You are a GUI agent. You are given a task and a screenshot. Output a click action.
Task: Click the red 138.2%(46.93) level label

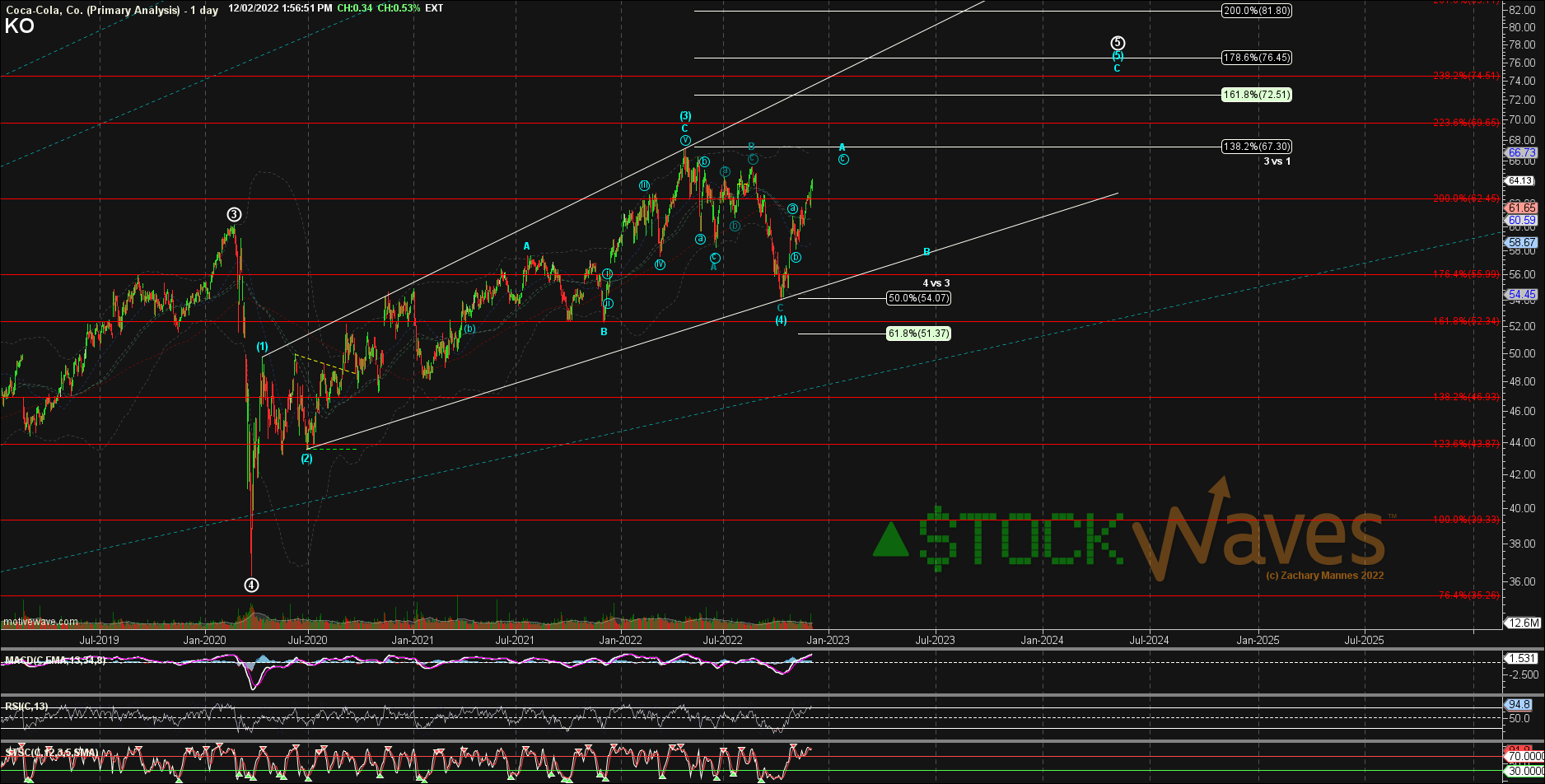1464,397
